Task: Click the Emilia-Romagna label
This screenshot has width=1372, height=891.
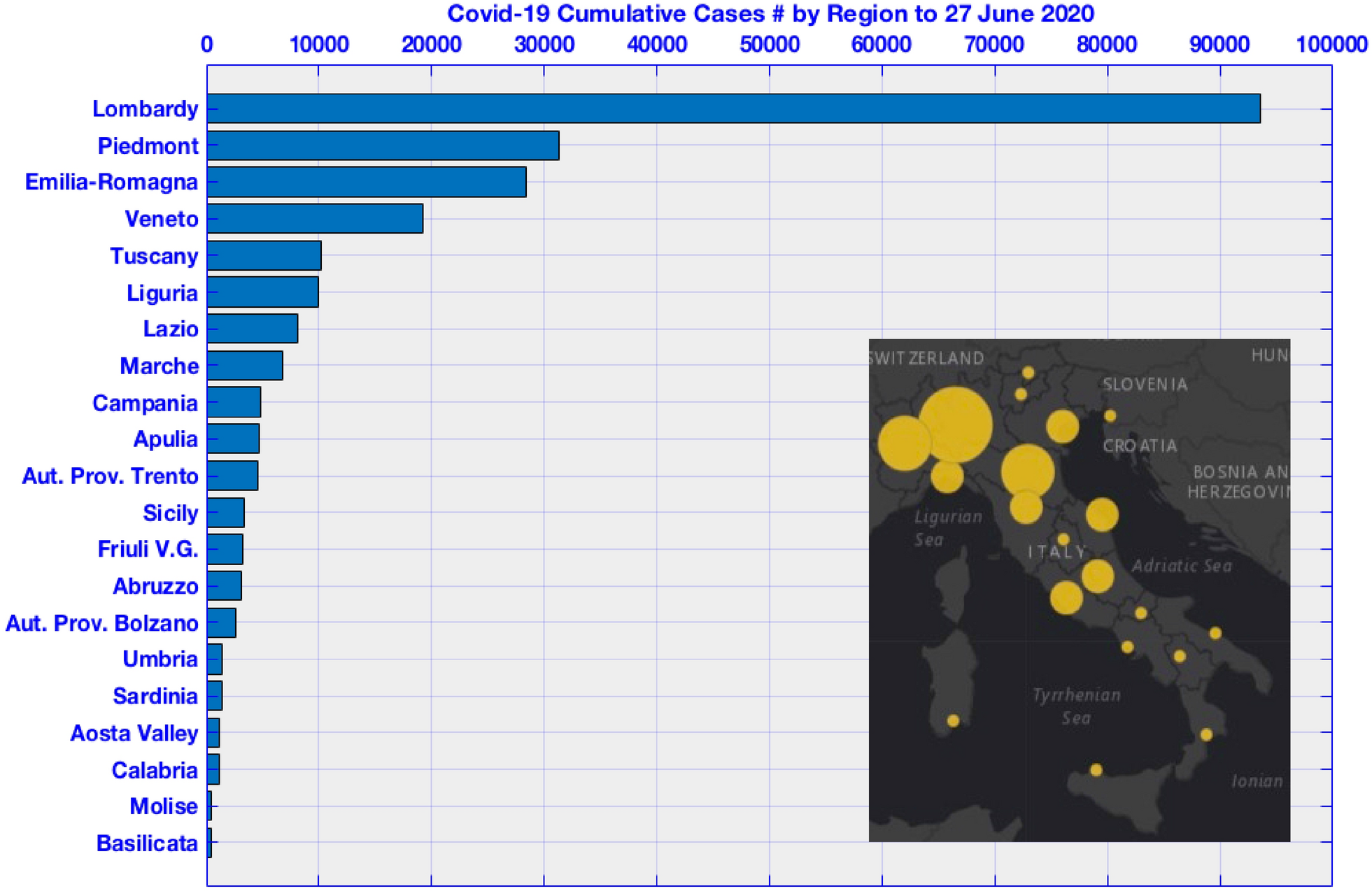Action: (x=112, y=183)
